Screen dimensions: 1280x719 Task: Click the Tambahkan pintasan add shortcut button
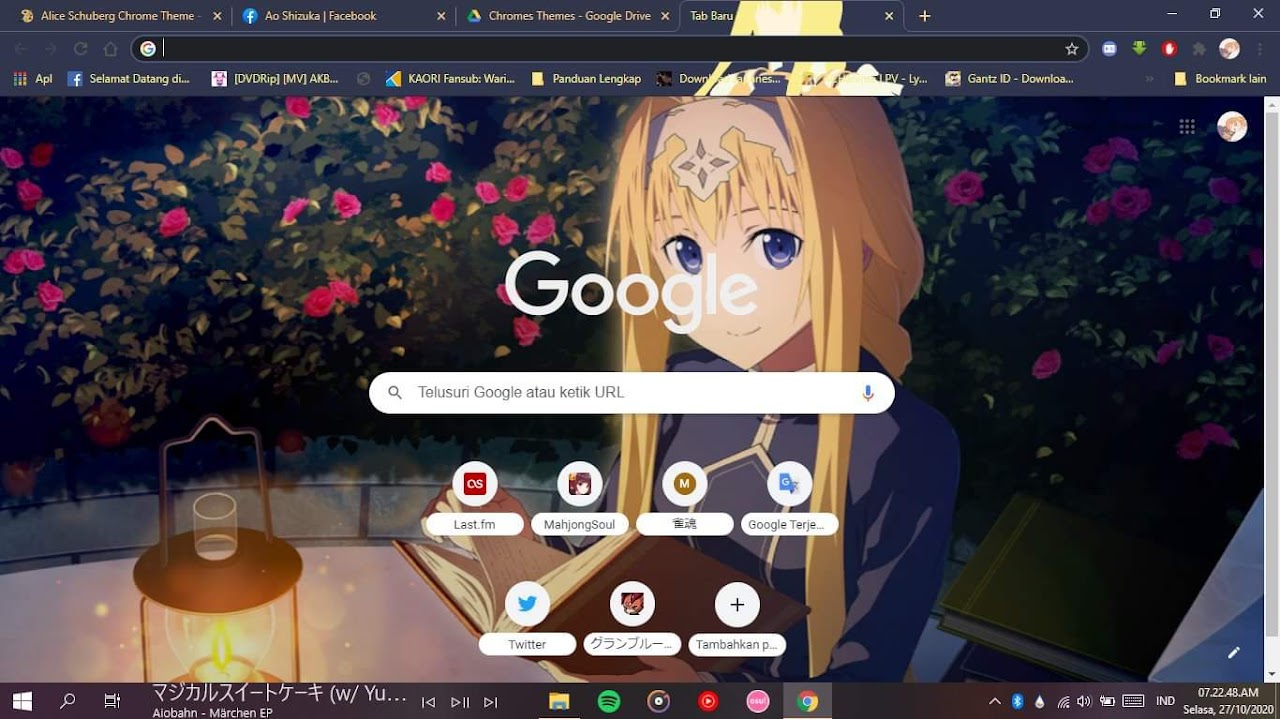click(x=737, y=604)
